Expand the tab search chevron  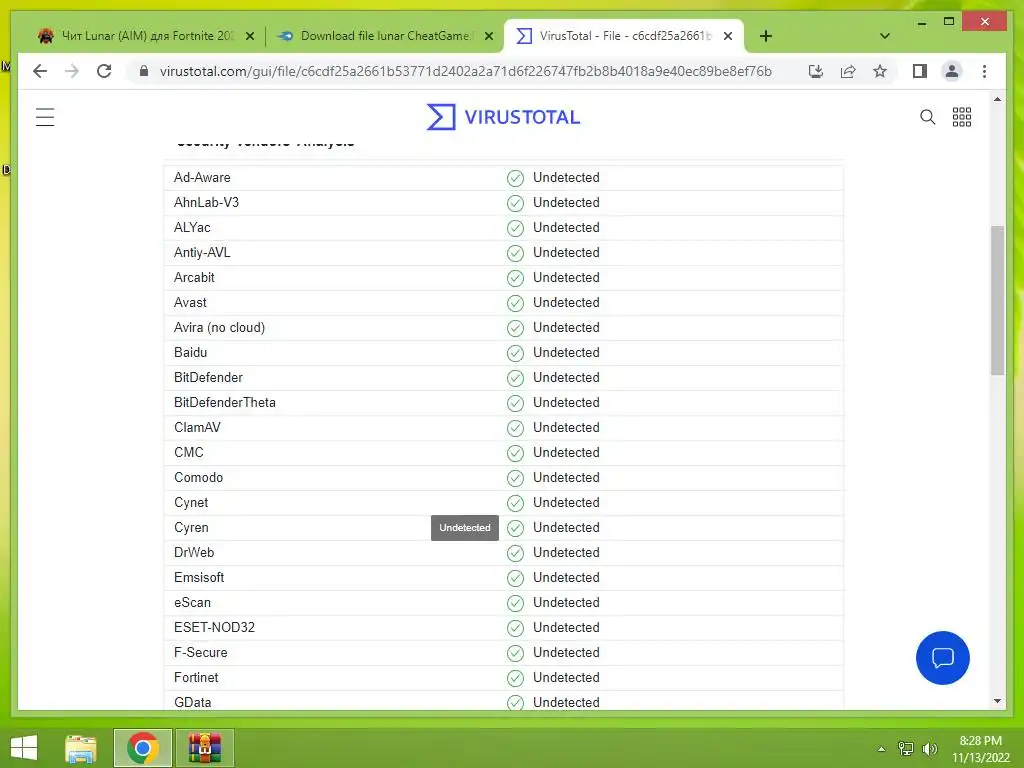point(885,36)
